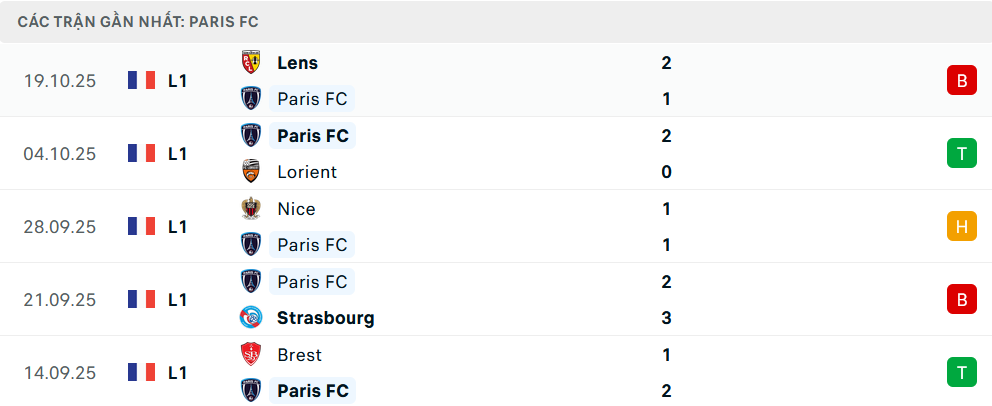Screen dimensions: 992x406
Task: Select the 04.10.25 match date
Action: (x=60, y=154)
